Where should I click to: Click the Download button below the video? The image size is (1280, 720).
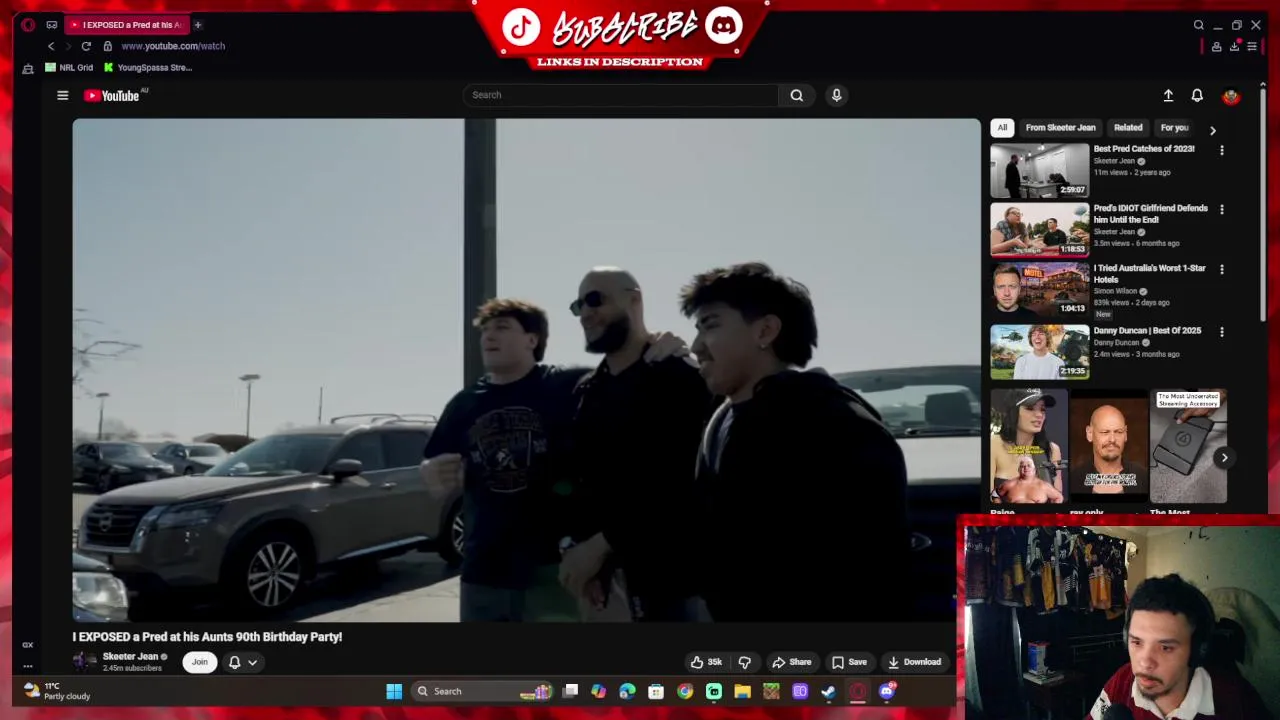pos(914,662)
